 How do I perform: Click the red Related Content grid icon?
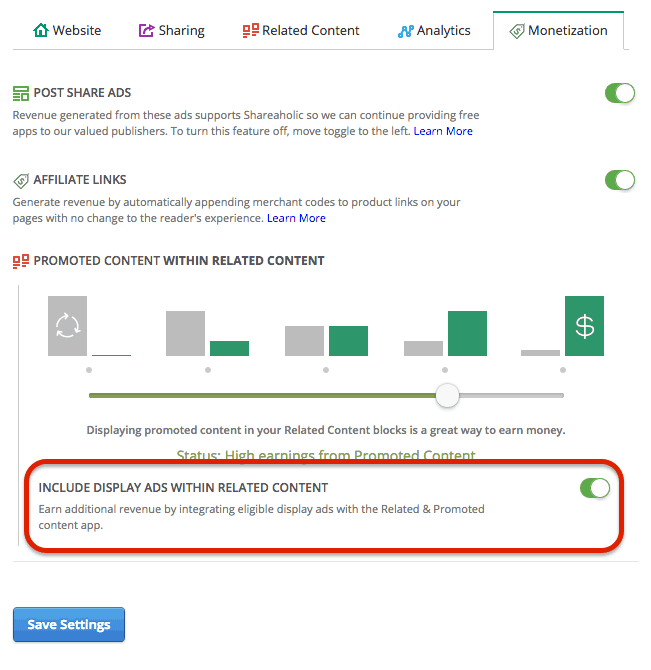point(251,30)
